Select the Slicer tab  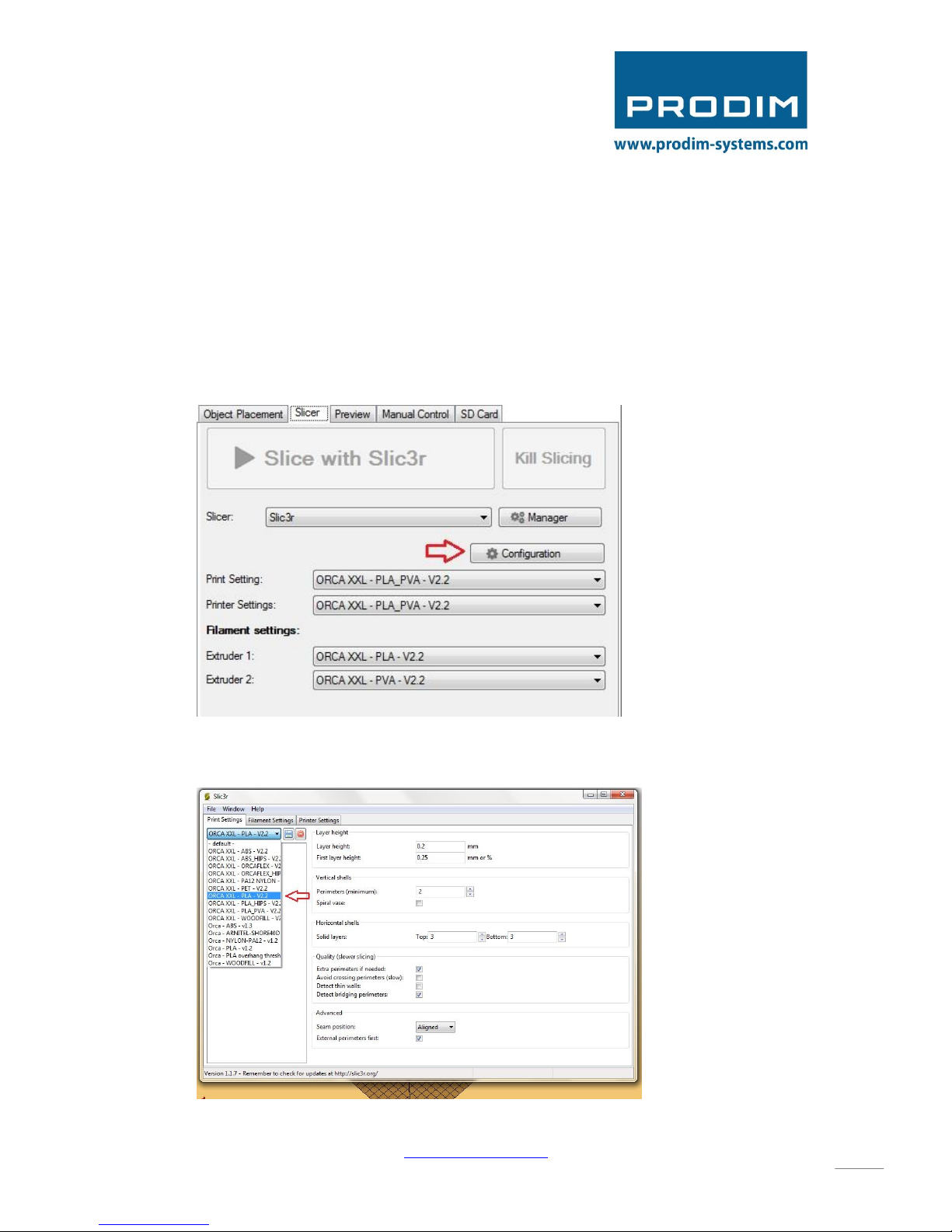click(308, 413)
